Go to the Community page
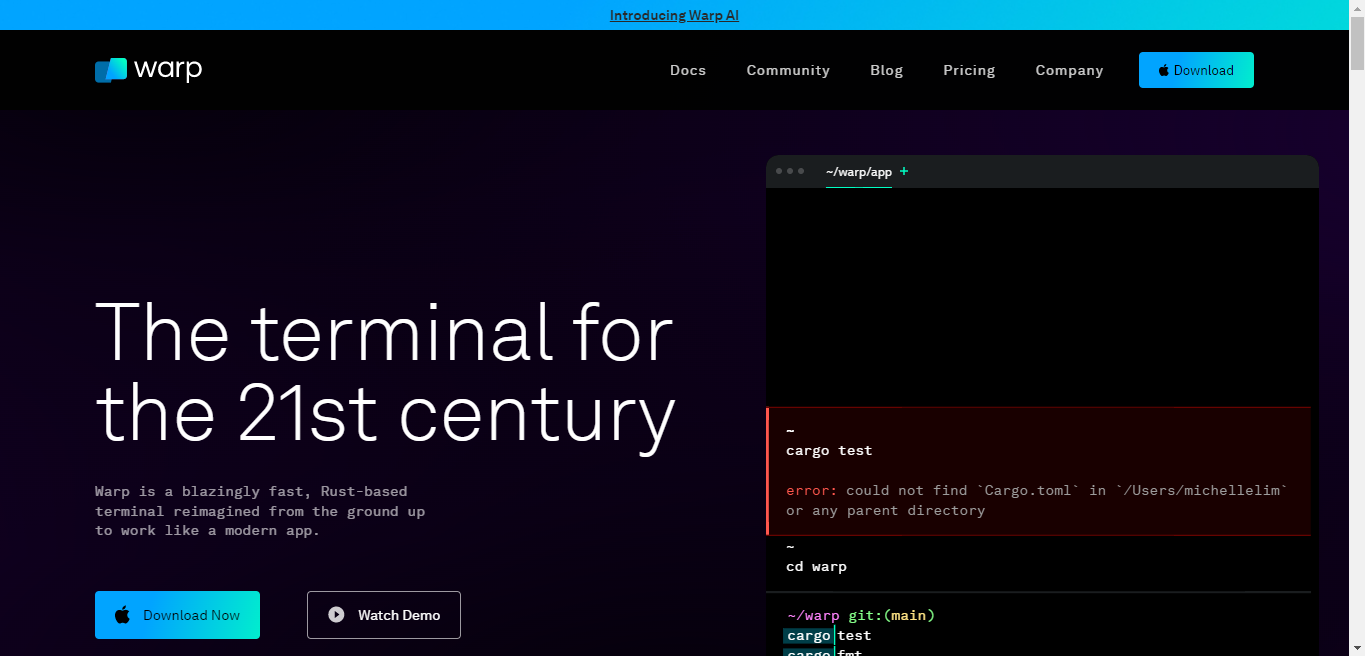1365x656 pixels. click(x=788, y=70)
